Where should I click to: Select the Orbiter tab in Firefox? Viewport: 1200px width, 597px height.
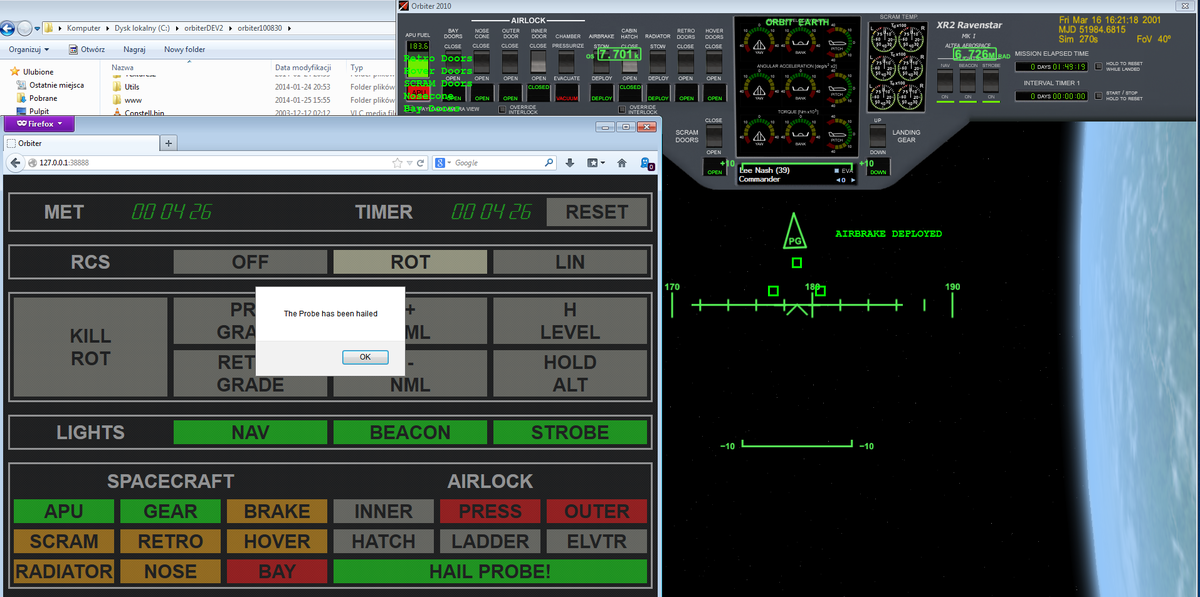(x=80, y=143)
